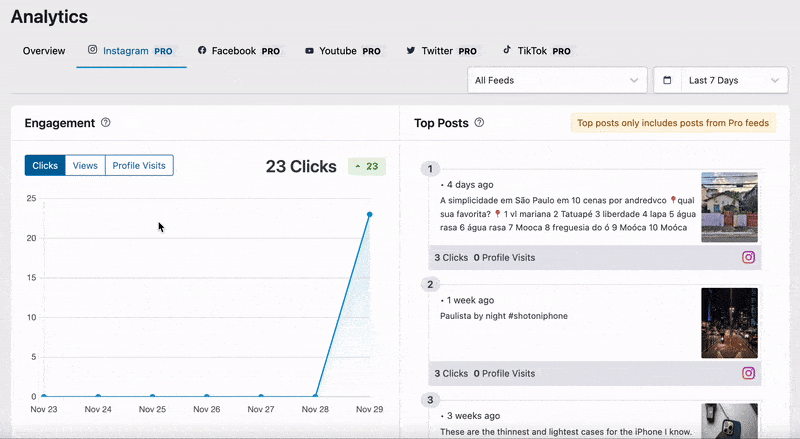Click the green +23 change badge
This screenshot has height=439, width=800.
(x=367, y=166)
